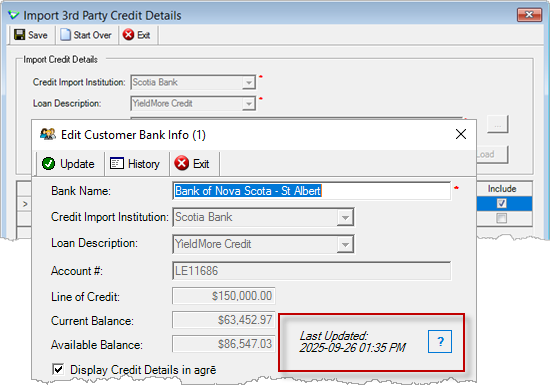This screenshot has width=550, height=385.
Task: Click the Edit Customer Bank Info title icon
Action: pyautogui.click(x=48, y=134)
